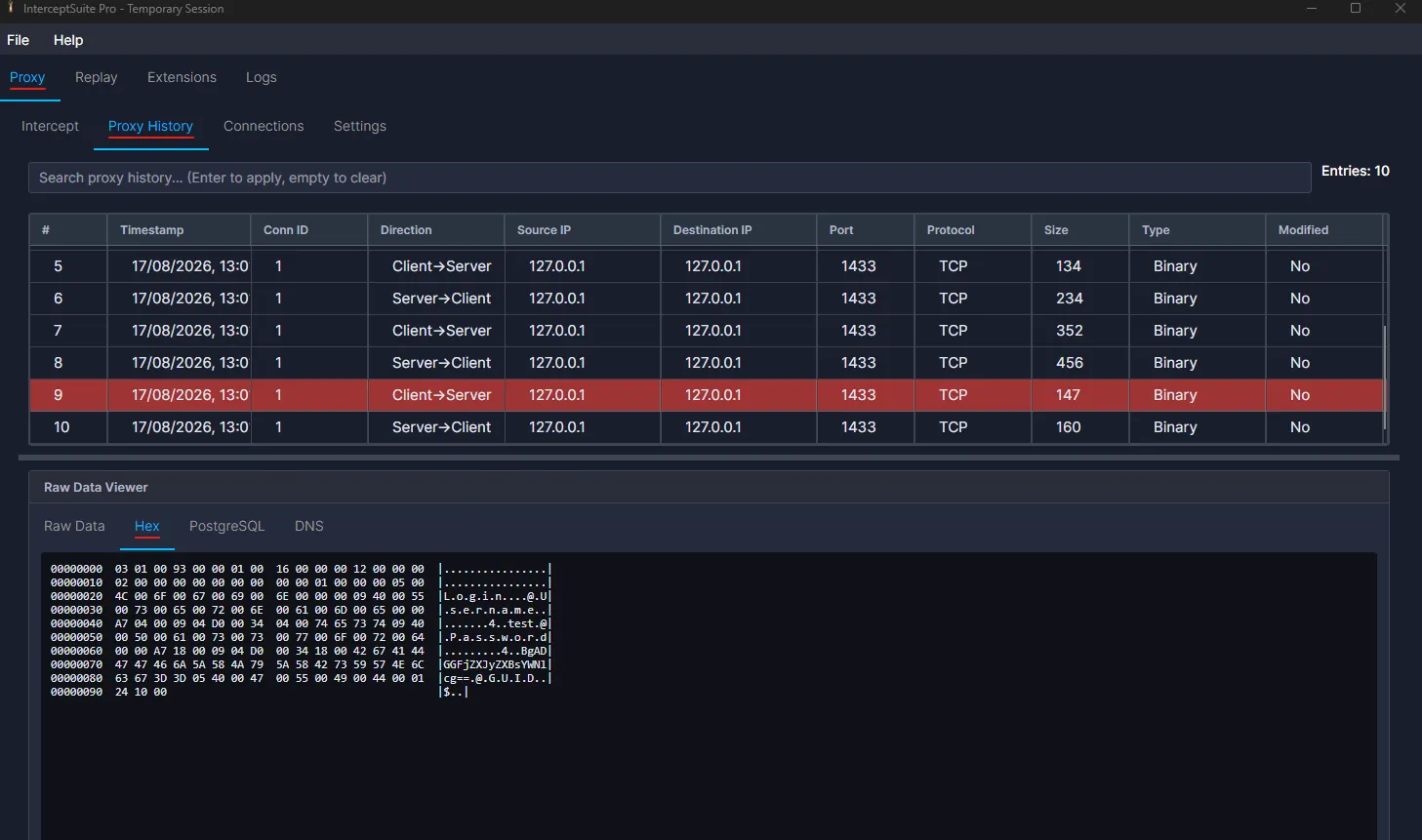Sort by the Protocol column header
Screen dimensions: 1422x840
[973, 230]
